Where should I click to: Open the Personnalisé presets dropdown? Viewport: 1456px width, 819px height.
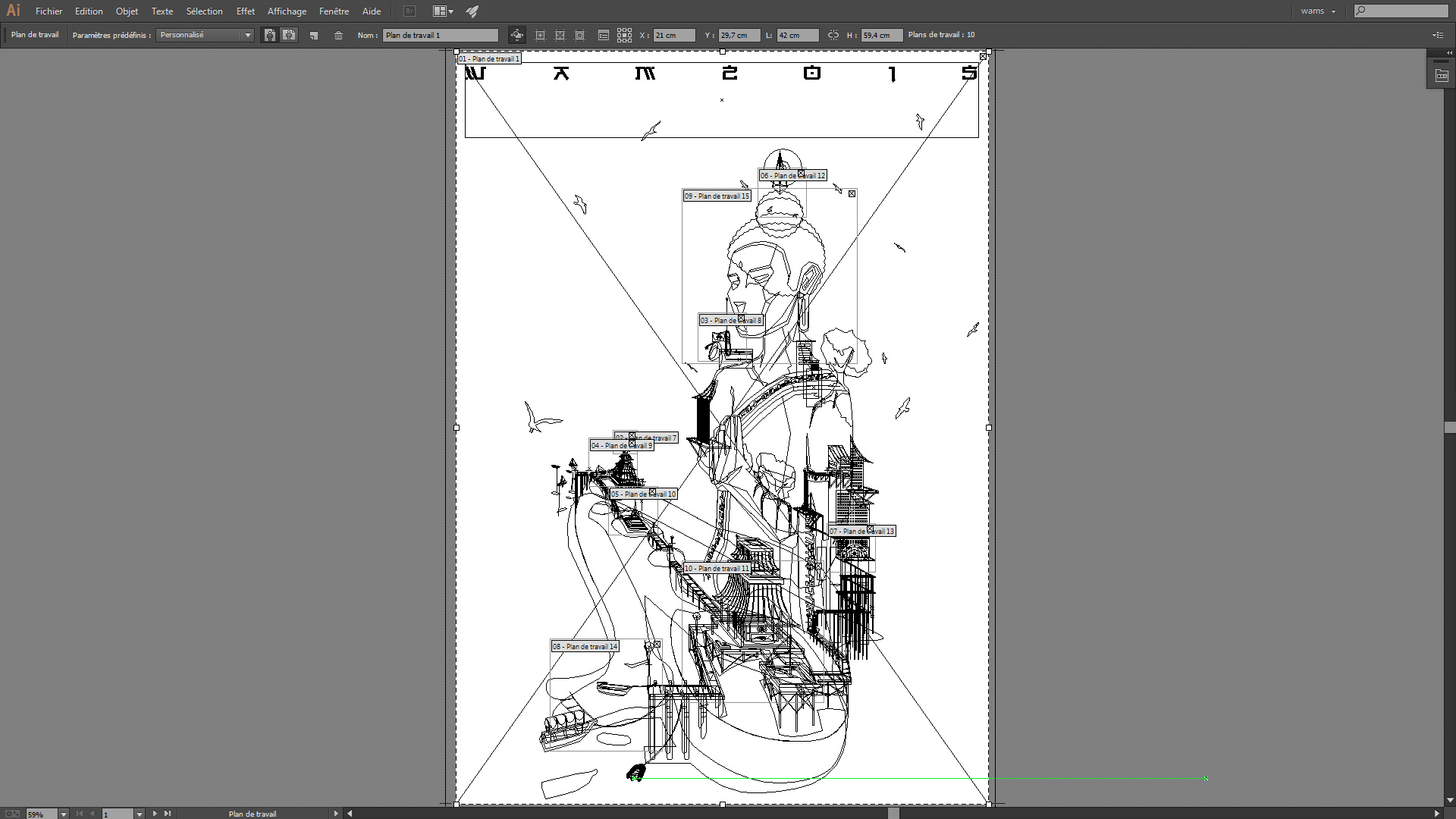coord(247,35)
